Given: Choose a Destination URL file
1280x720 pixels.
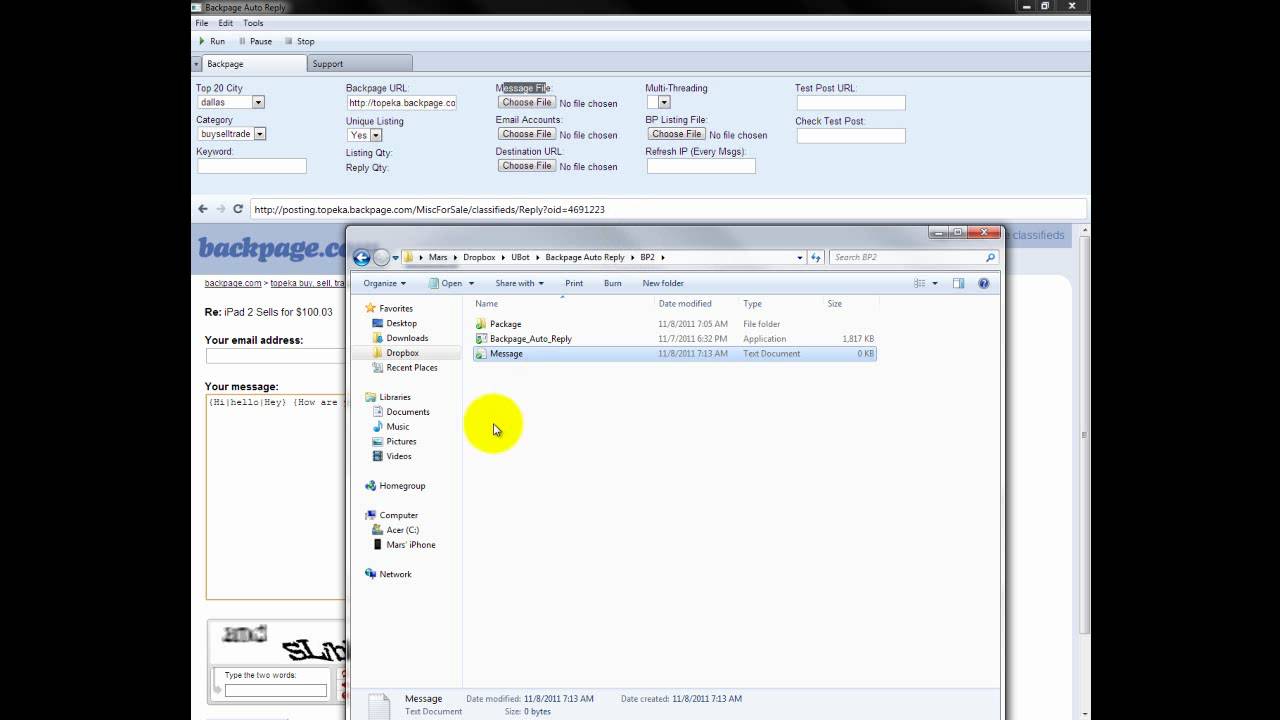Looking at the screenshot, I should (526, 166).
